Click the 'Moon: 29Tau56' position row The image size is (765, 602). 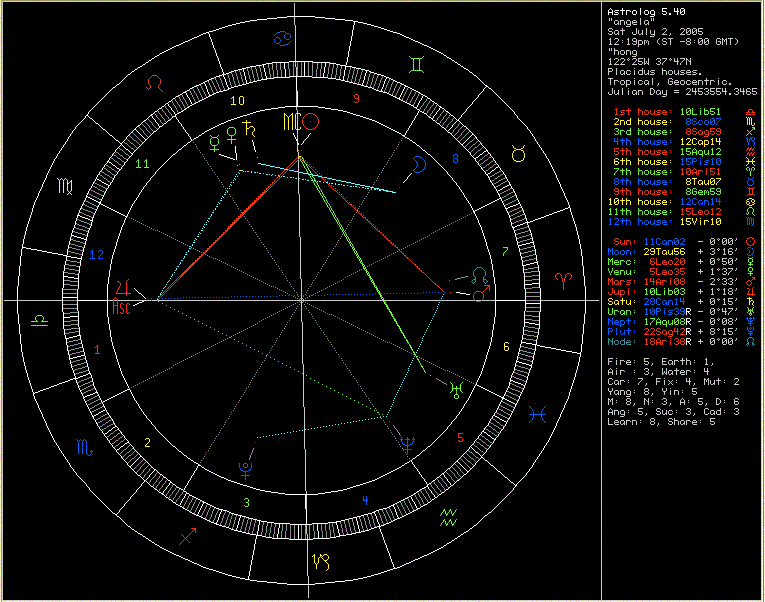tap(682, 252)
